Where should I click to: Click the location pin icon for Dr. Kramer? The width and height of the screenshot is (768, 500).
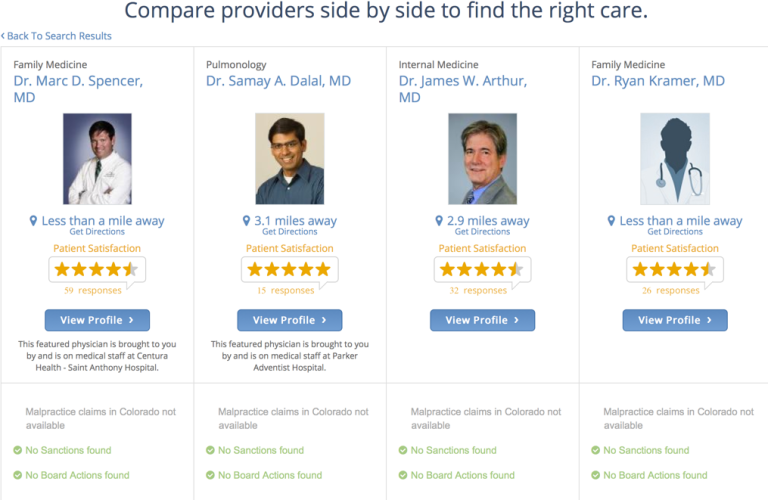coord(611,221)
